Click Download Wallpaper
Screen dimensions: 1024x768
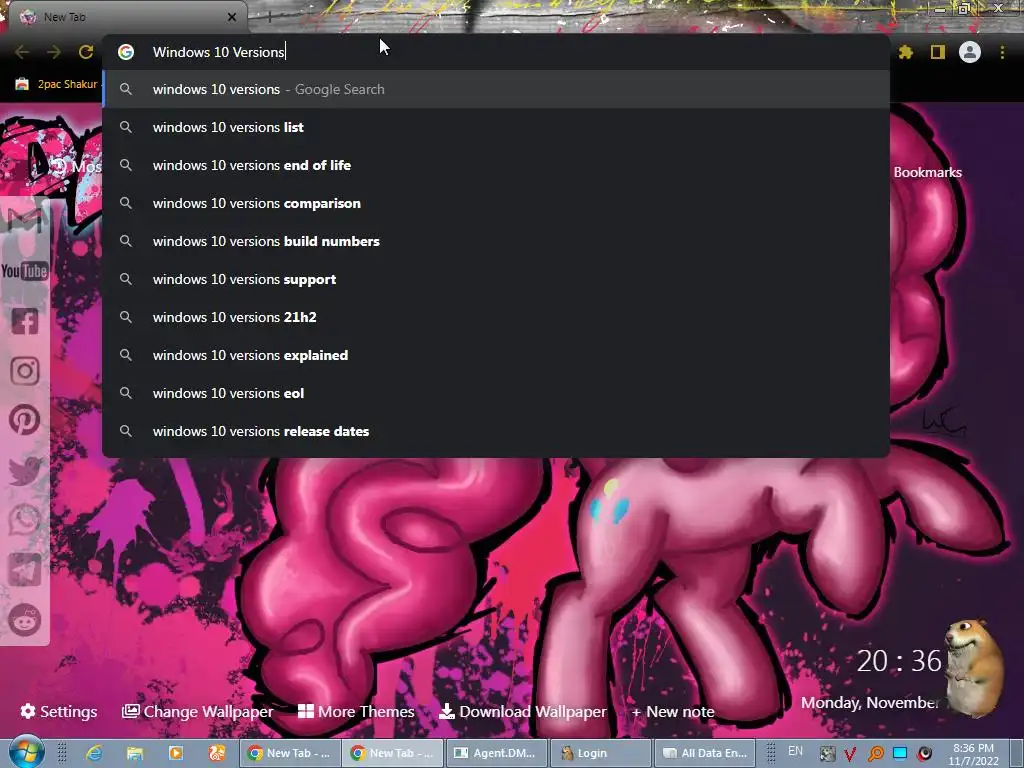coord(523,711)
